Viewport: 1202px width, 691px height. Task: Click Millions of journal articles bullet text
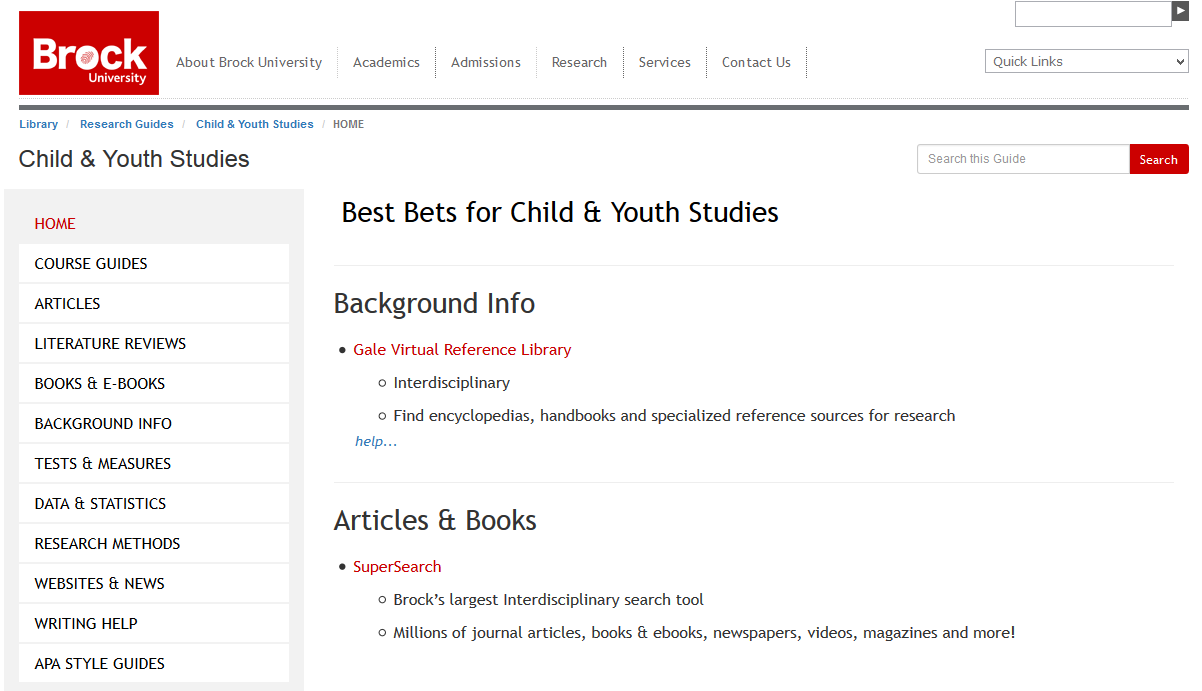[704, 633]
